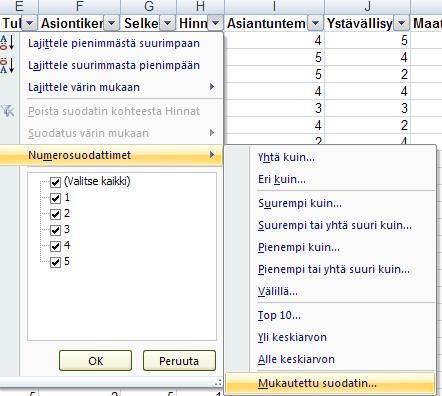Choose Yhtä kuin... filter
Viewport: 442px width, 396px height.
[286, 157]
